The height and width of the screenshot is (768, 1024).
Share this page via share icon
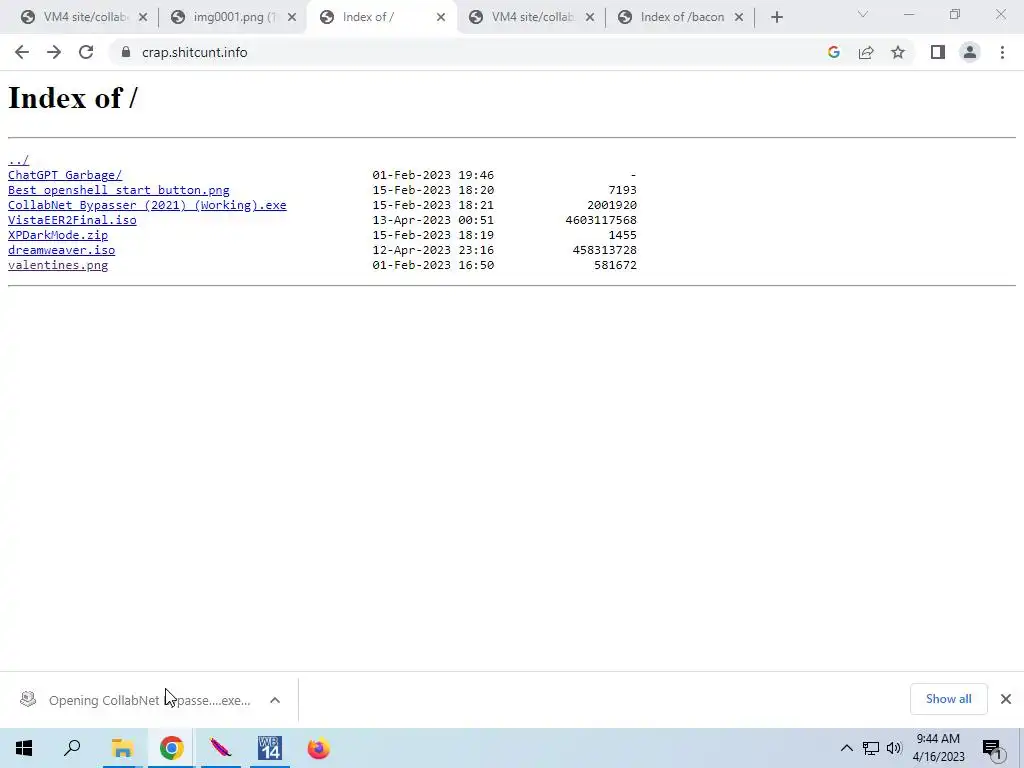(866, 52)
